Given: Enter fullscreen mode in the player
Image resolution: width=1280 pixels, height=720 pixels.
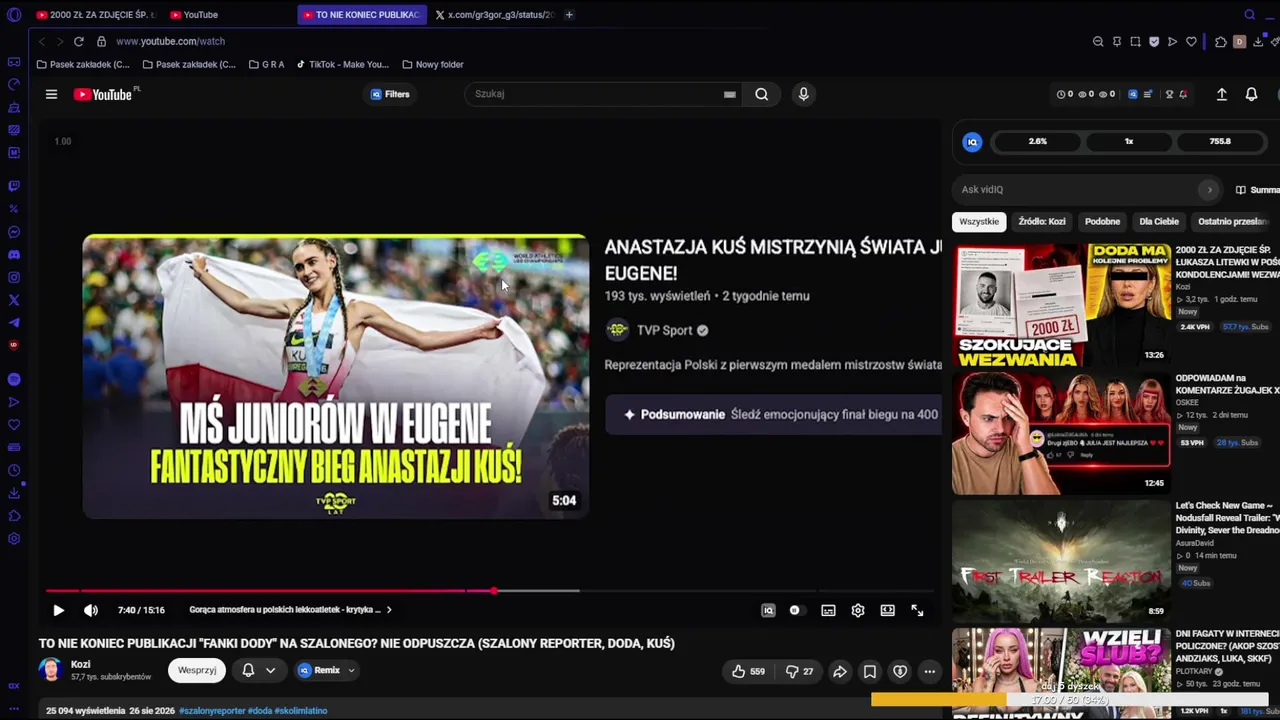Looking at the screenshot, I should coord(917,610).
